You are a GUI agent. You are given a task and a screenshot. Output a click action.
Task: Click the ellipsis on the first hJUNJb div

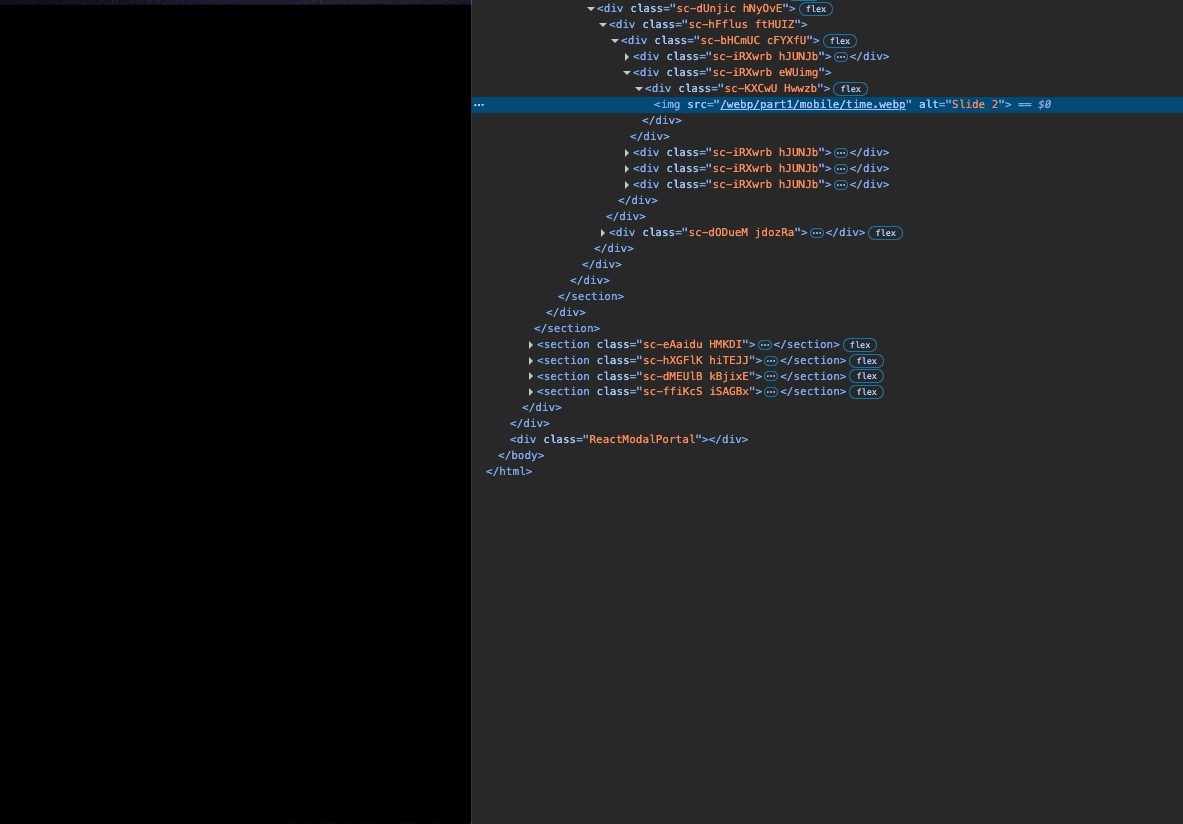(x=841, y=56)
